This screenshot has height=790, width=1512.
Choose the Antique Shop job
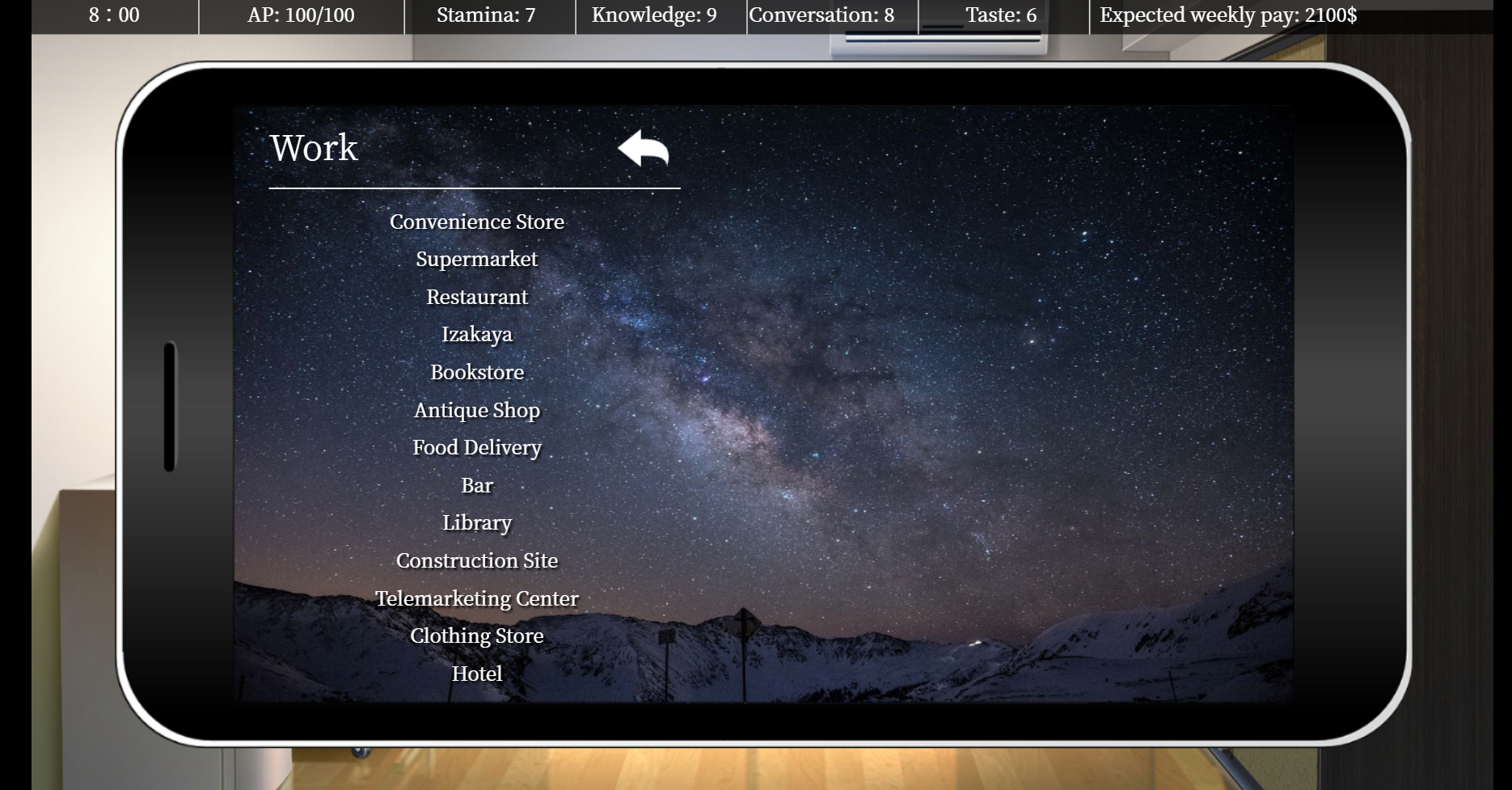pos(476,411)
